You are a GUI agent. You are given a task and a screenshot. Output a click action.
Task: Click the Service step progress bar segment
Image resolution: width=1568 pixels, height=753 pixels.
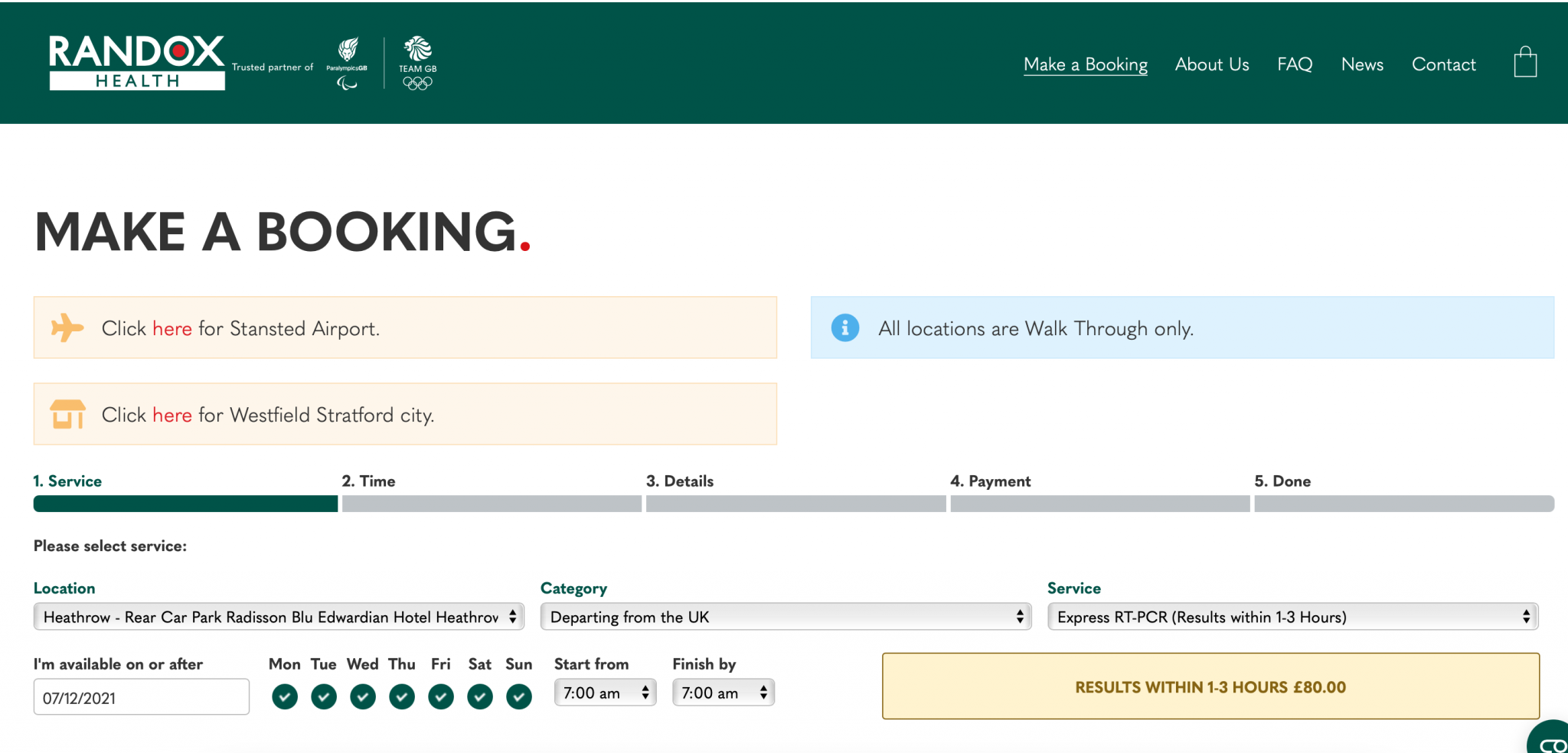point(185,504)
